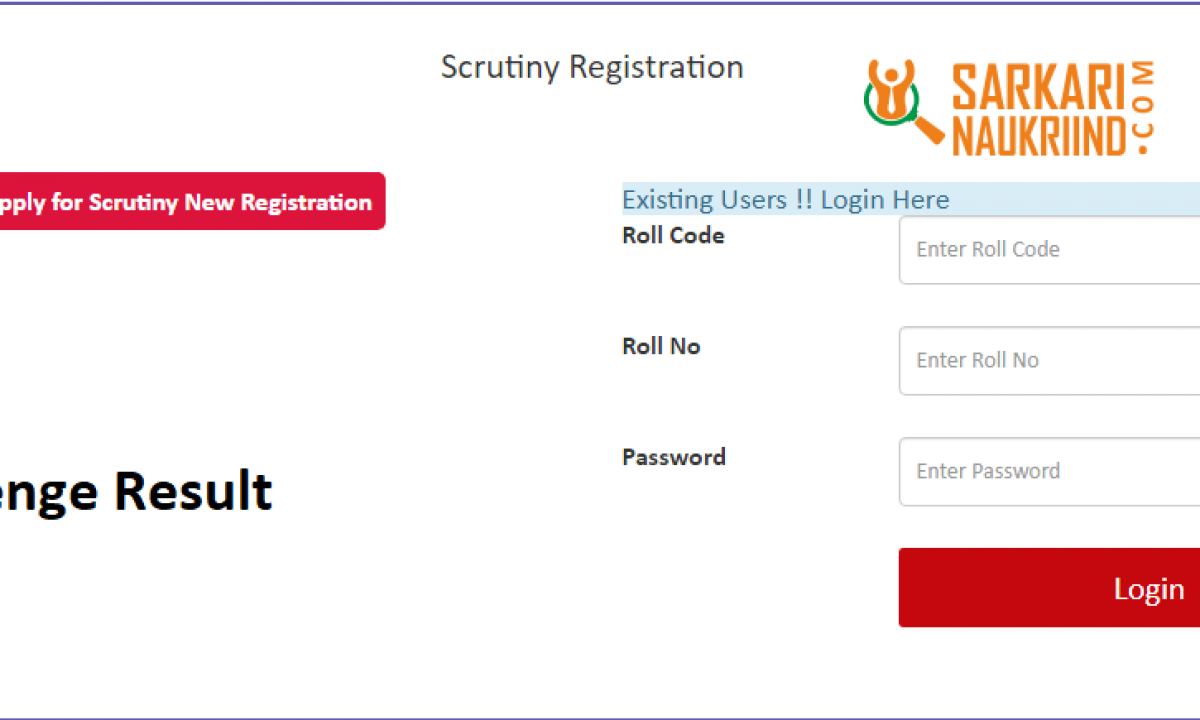Click the word NAUKRIIND in logo
This screenshot has height=720, width=1200.
1040,134
